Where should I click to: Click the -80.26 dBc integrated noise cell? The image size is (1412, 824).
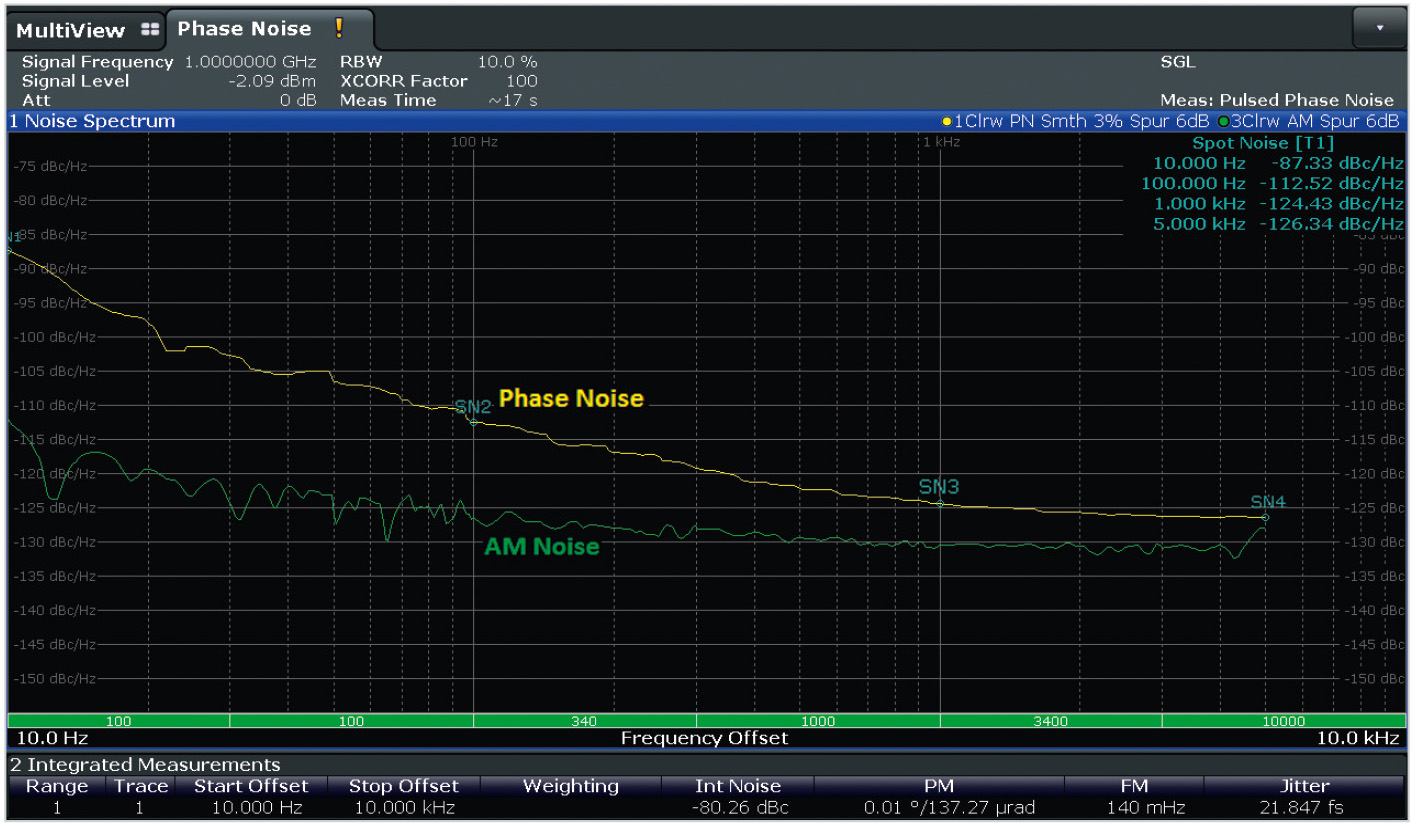pyautogui.click(x=738, y=807)
